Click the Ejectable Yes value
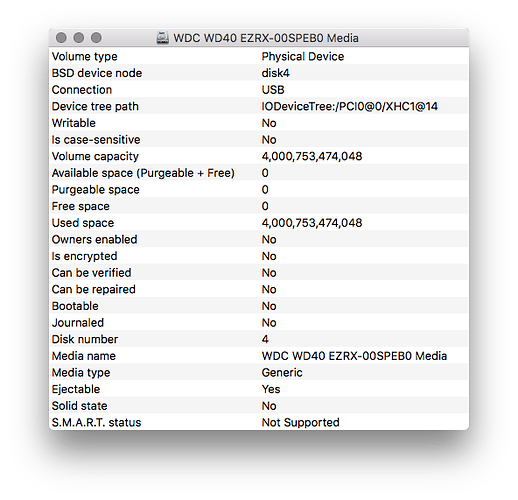 tap(271, 389)
